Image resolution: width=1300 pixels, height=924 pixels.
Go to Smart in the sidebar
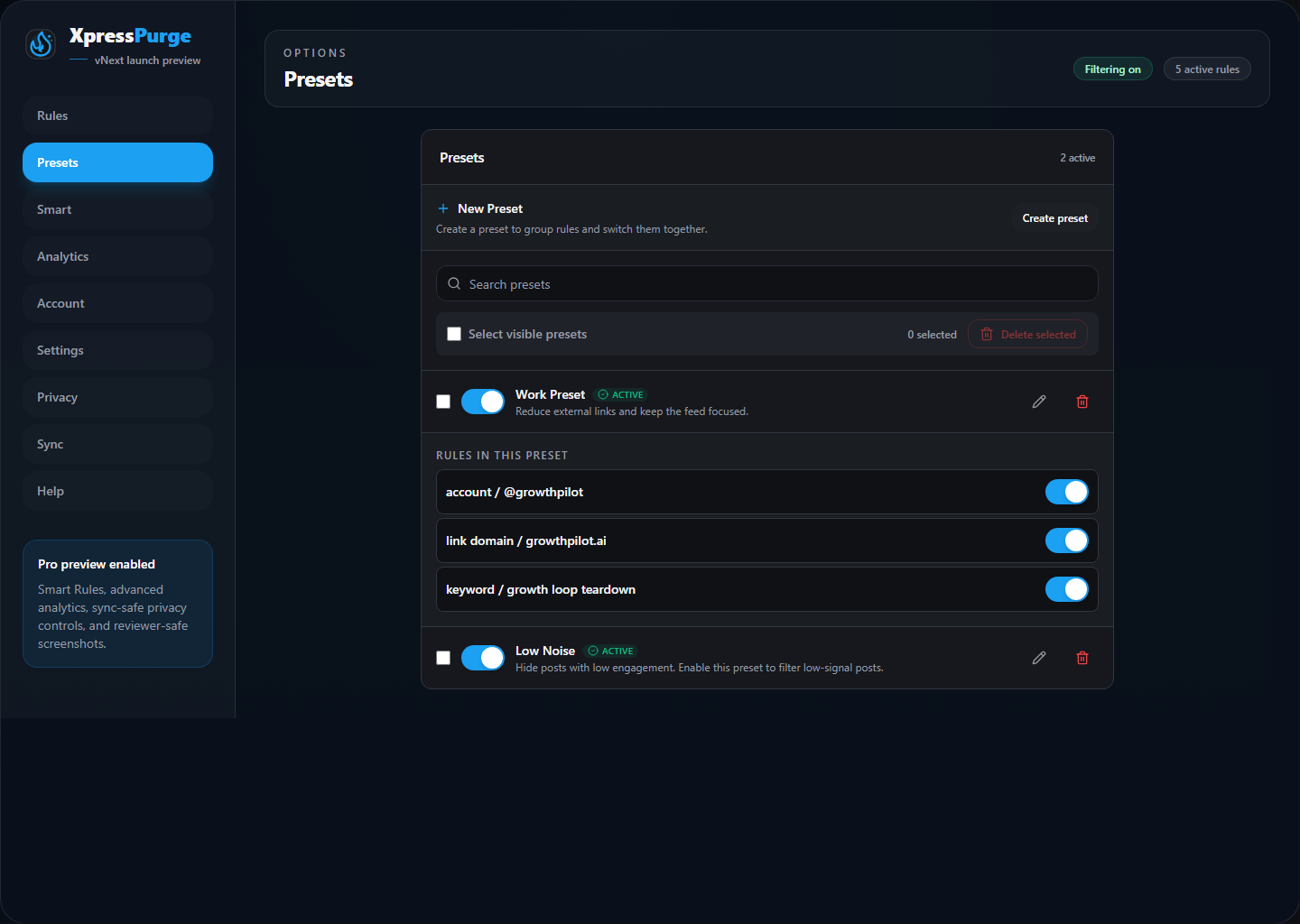[117, 209]
